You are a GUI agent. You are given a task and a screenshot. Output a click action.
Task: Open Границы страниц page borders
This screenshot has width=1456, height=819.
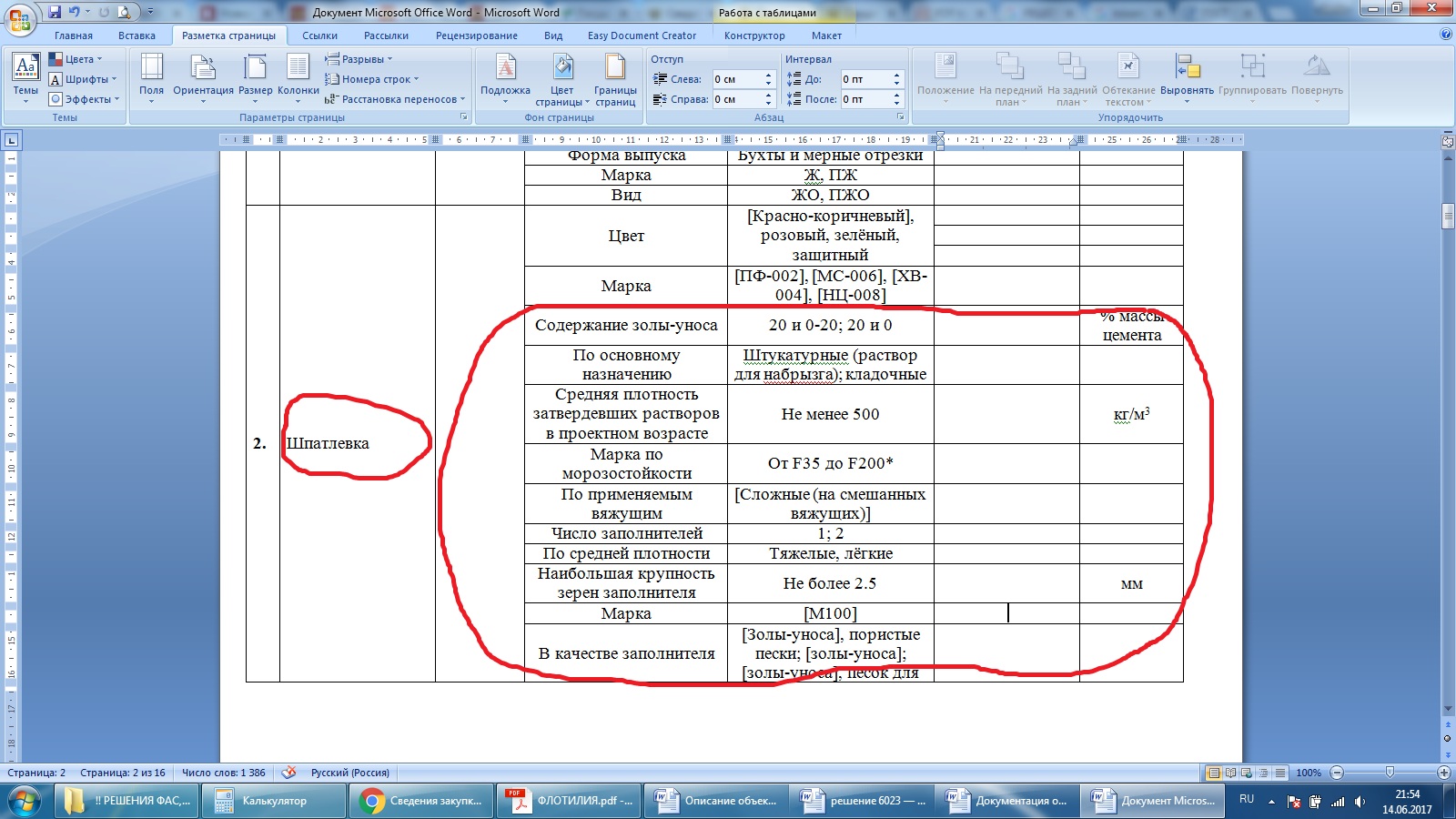[615, 75]
